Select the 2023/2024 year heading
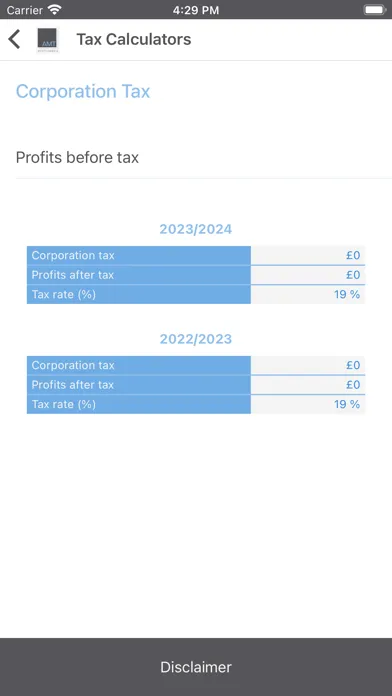392x696 pixels. click(196, 229)
